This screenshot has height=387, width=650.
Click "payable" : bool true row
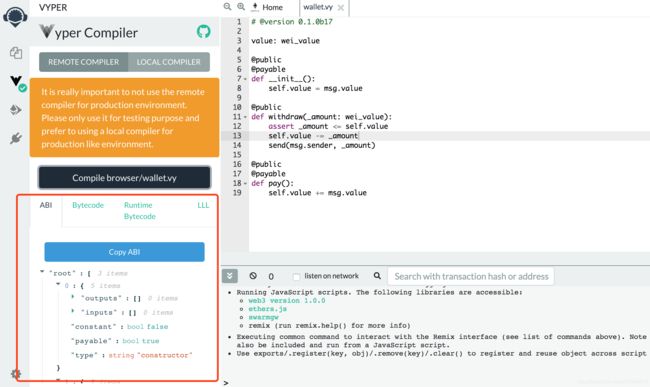coord(115,341)
